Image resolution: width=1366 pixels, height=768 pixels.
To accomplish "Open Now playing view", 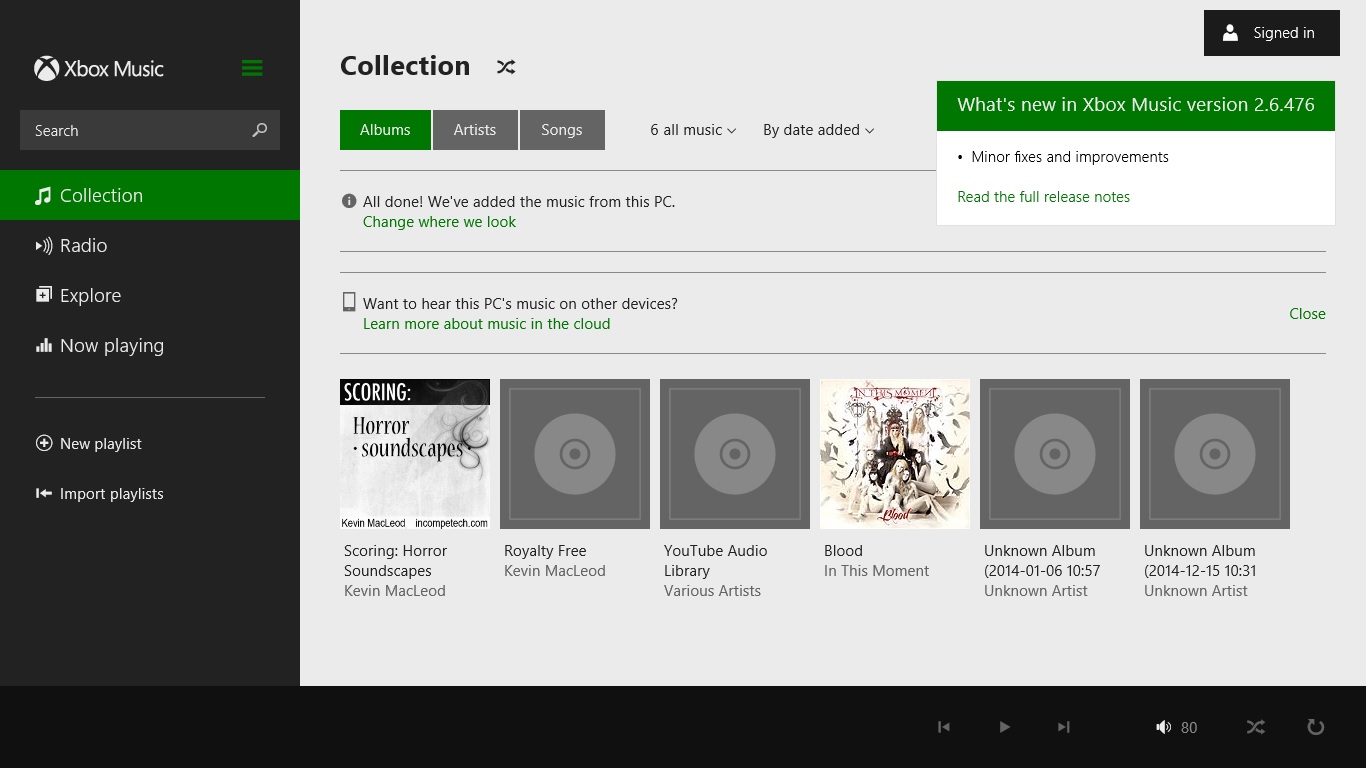I will point(150,345).
